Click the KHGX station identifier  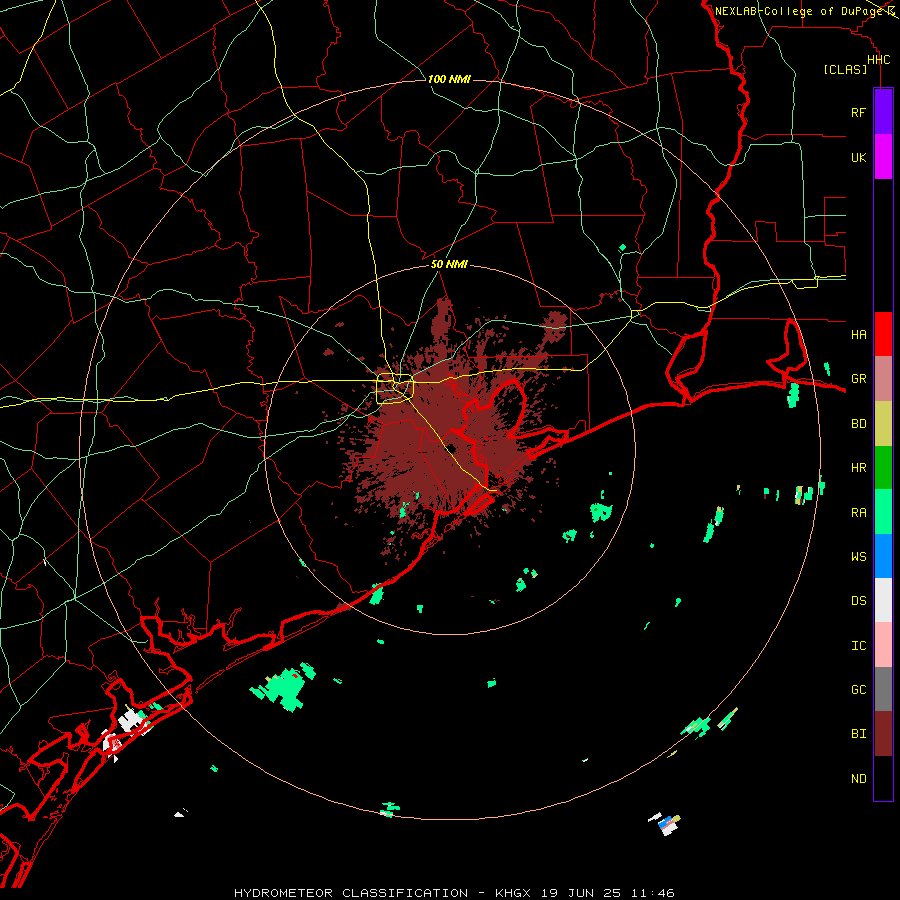click(513, 893)
